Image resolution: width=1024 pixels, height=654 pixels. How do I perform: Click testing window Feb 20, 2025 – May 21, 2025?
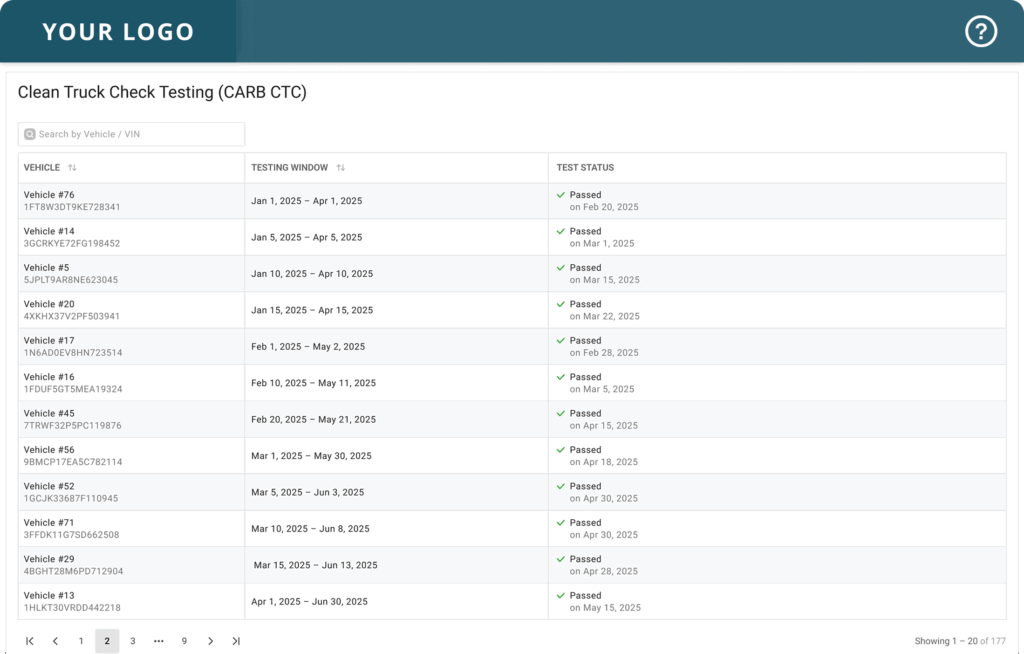pyautogui.click(x=313, y=419)
